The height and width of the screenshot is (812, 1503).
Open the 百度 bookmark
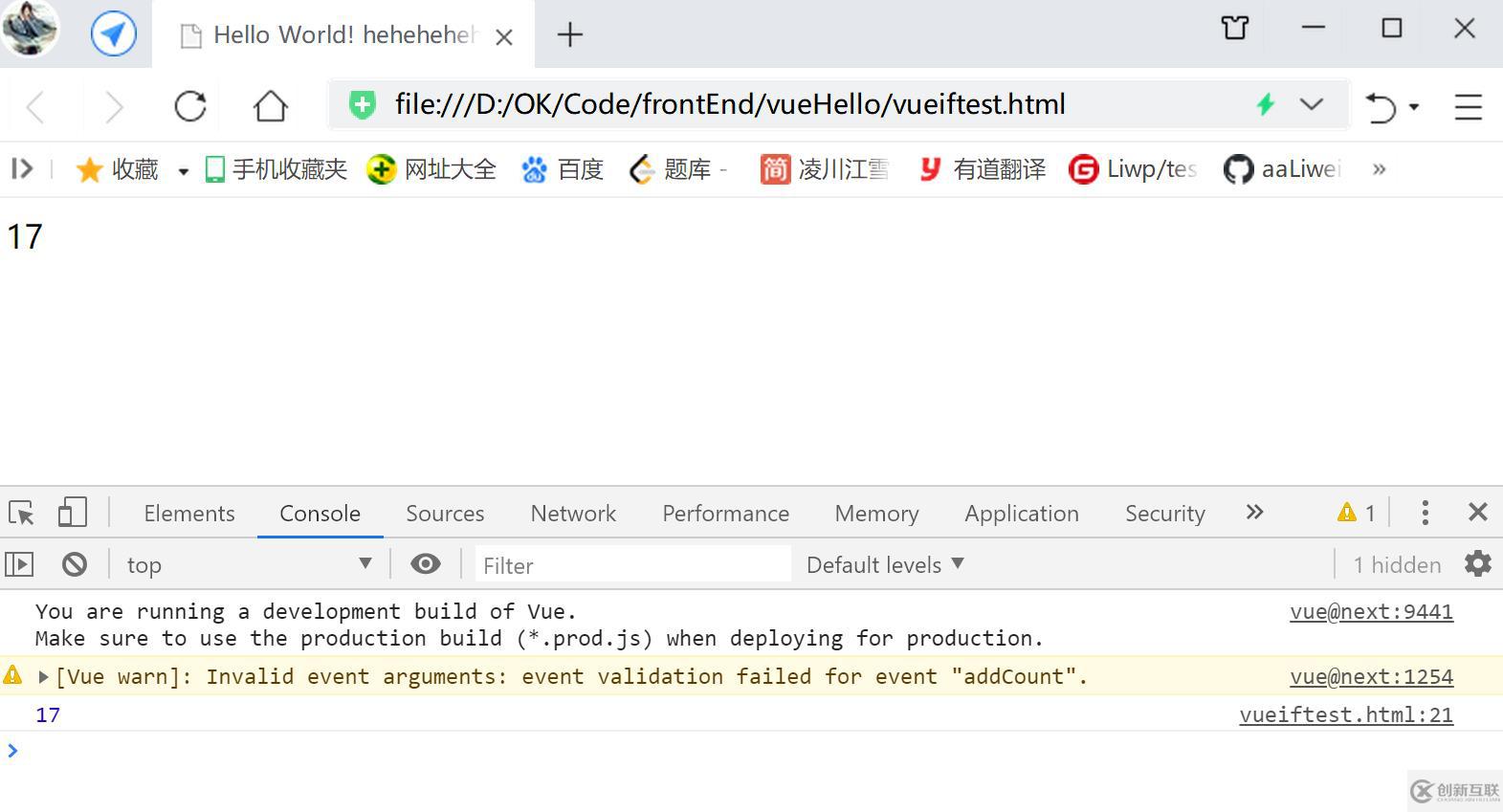click(563, 169)
